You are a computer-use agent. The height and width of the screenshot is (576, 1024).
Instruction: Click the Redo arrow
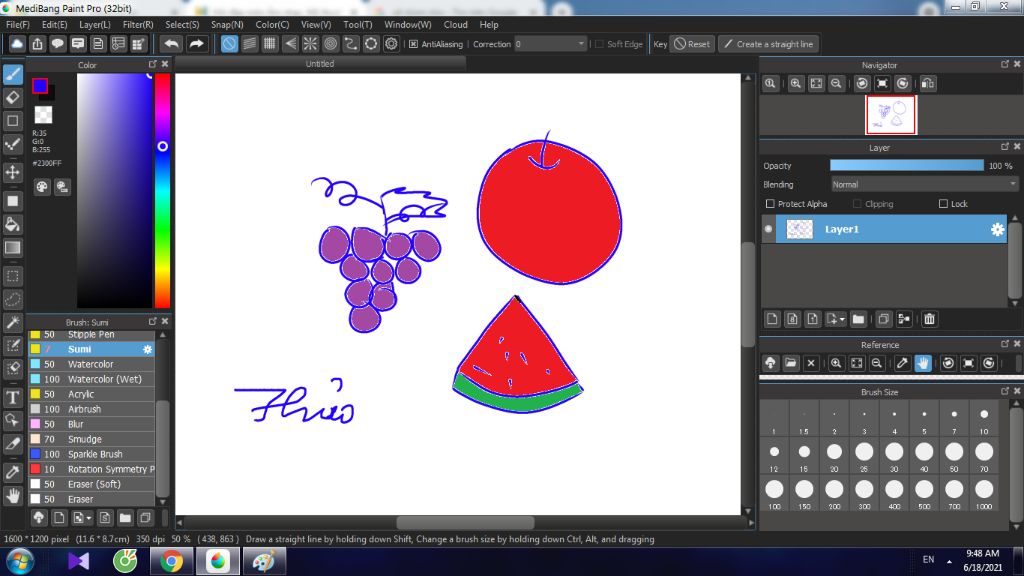click(196, 44)
